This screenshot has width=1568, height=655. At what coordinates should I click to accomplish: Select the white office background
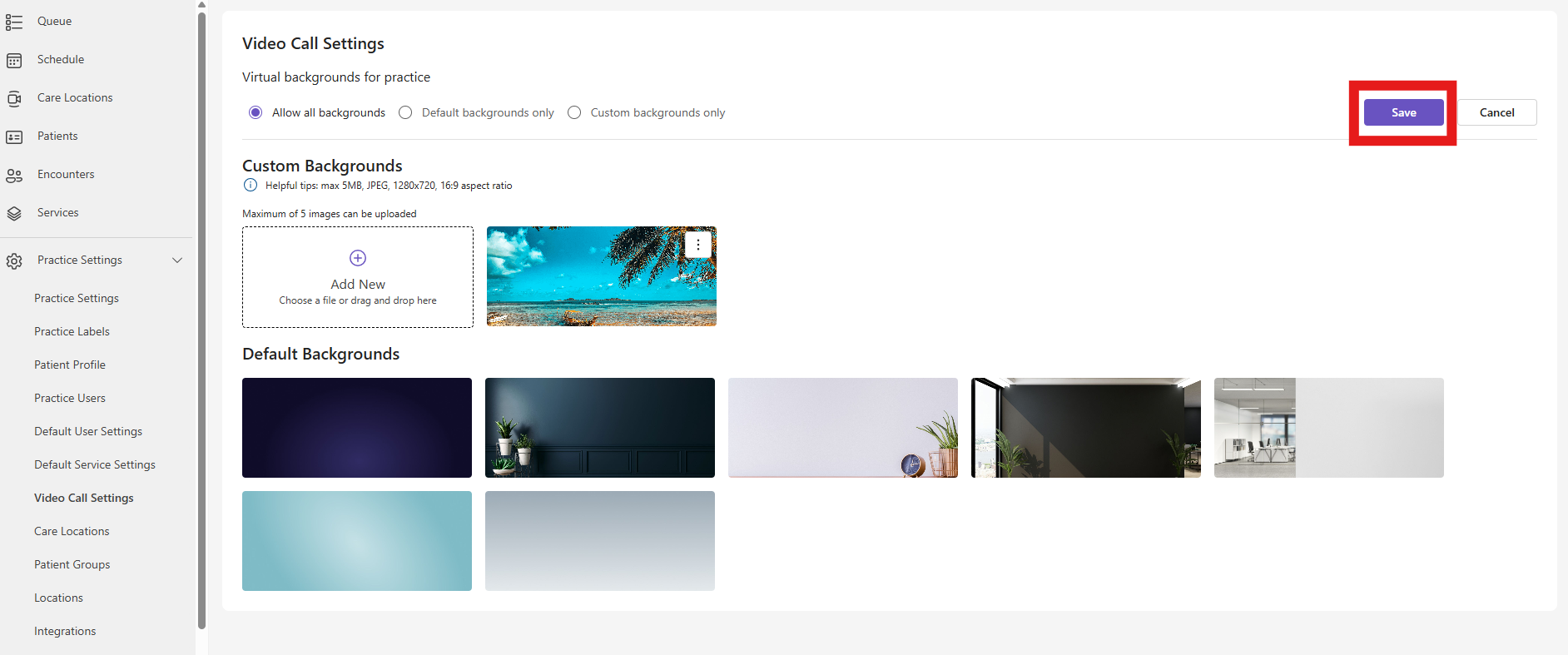[x=1329, y=428]
